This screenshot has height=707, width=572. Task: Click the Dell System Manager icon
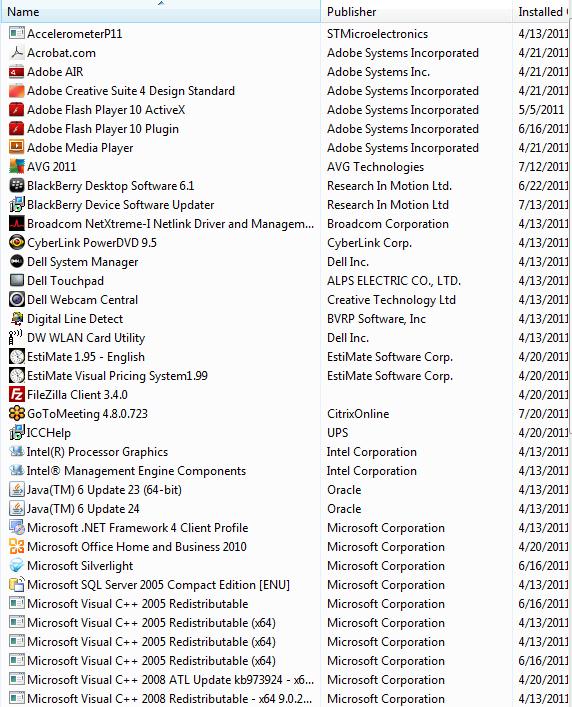[x=17, y=262]
